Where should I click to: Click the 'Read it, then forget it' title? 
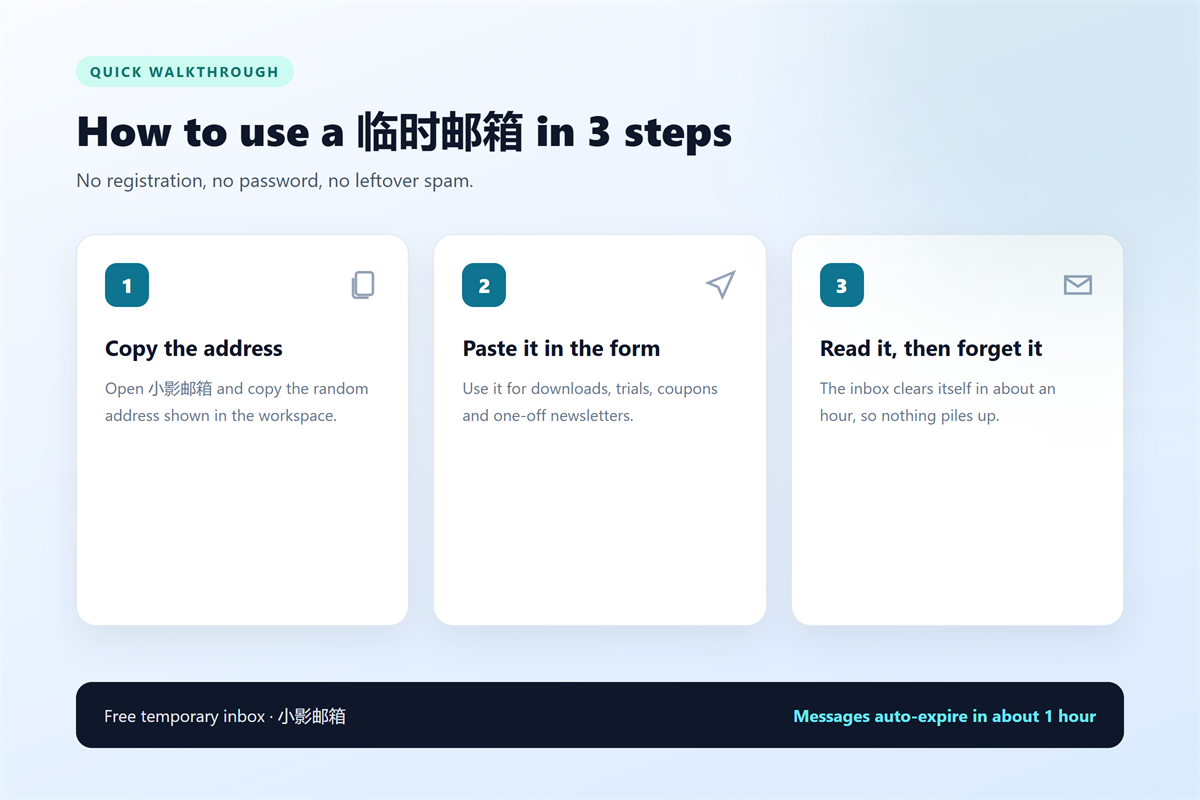pyautogui.click(x=931, y=348)
